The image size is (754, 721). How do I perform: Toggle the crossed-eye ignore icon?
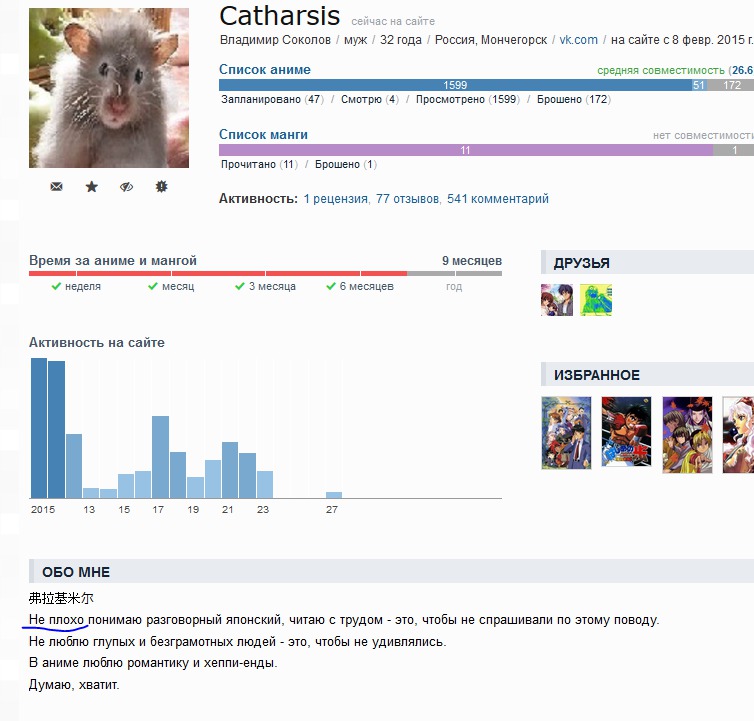[x=126, y=187]
